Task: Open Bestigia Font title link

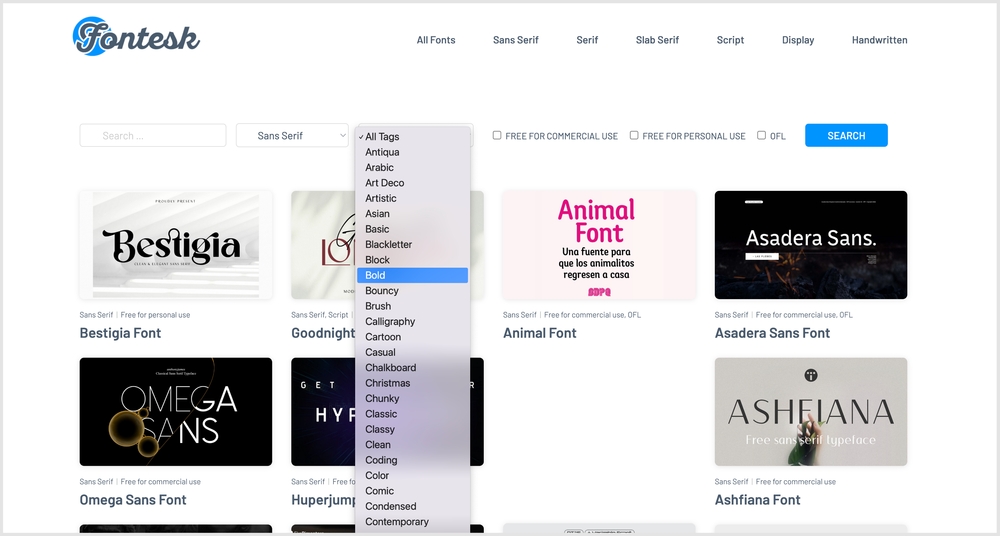Action: click(x=120, y=333)
